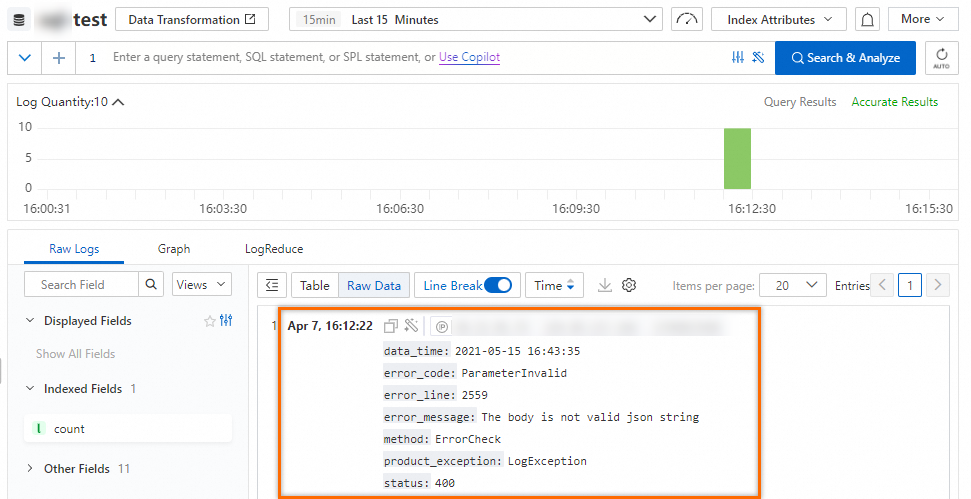Click the ErrorCheck method value
The image size is (971, 499).
[x=468, y=439]
